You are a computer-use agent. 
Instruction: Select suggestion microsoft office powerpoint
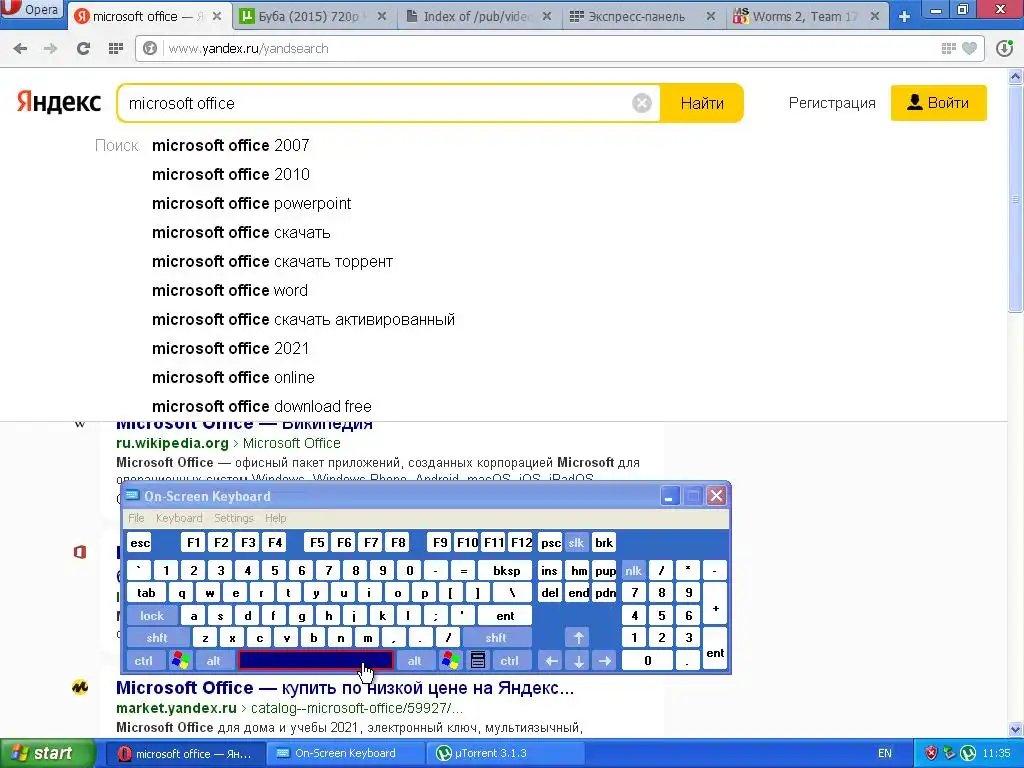pos(251,203)
